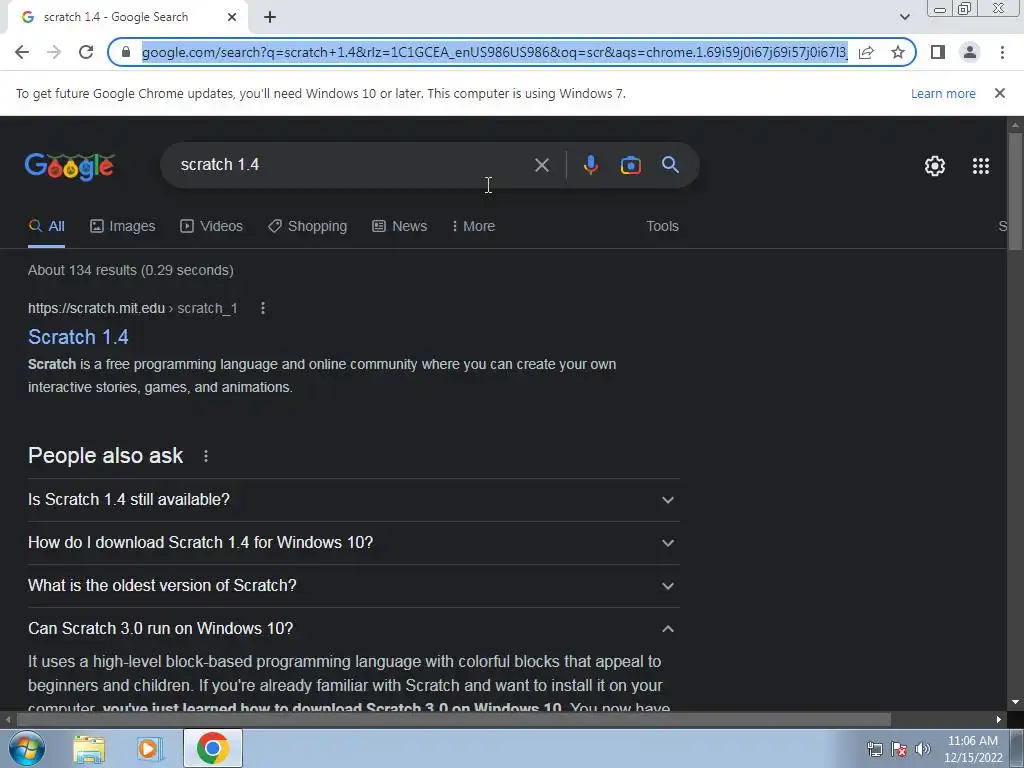
Task: Open the Google apps grid
Action: [x=981, y=166]
